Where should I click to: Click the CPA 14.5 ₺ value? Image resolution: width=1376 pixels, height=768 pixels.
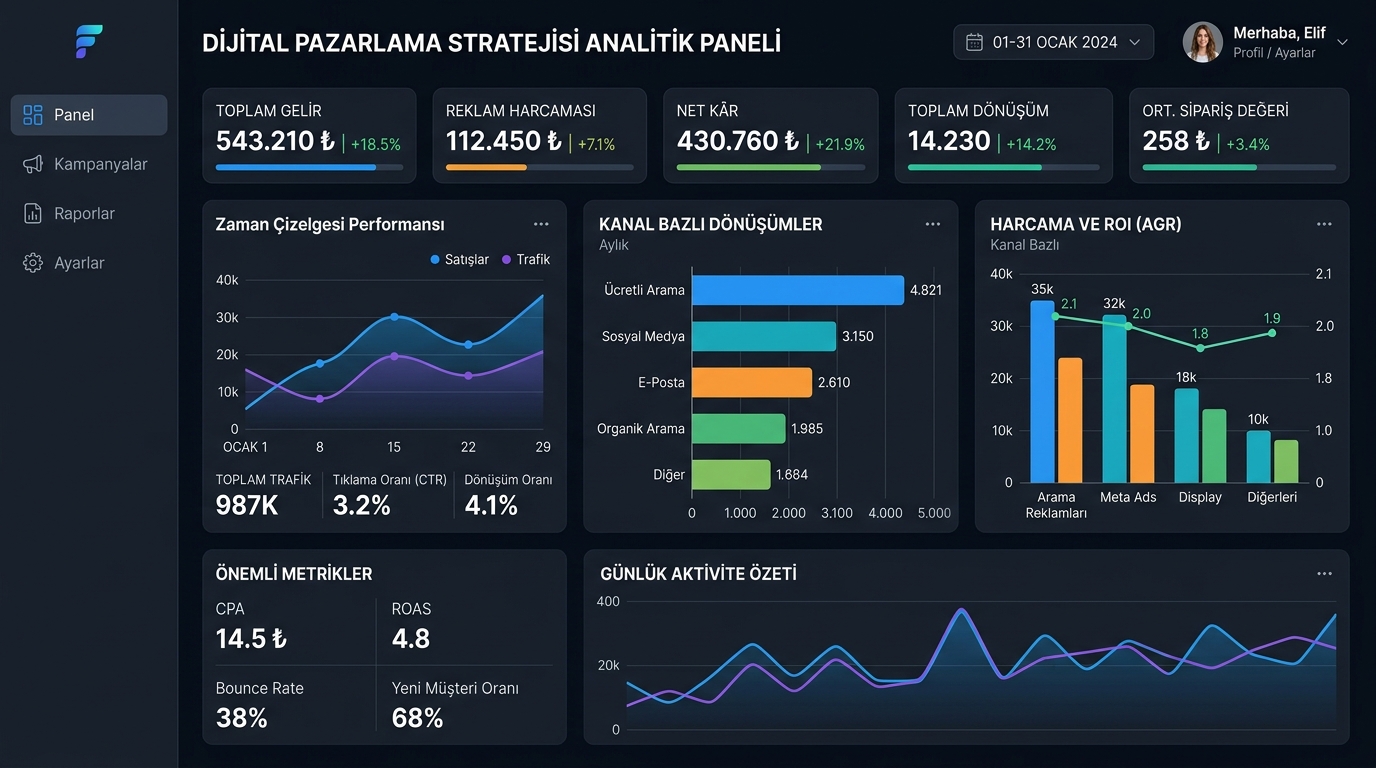coord(251,639)
